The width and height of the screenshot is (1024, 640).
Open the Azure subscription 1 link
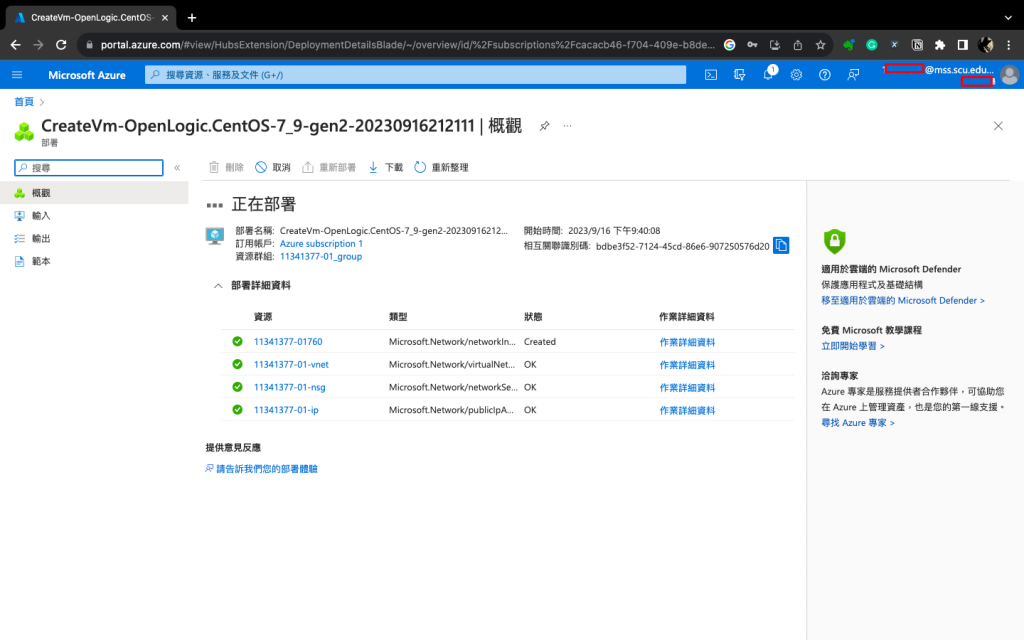(321, 244)
